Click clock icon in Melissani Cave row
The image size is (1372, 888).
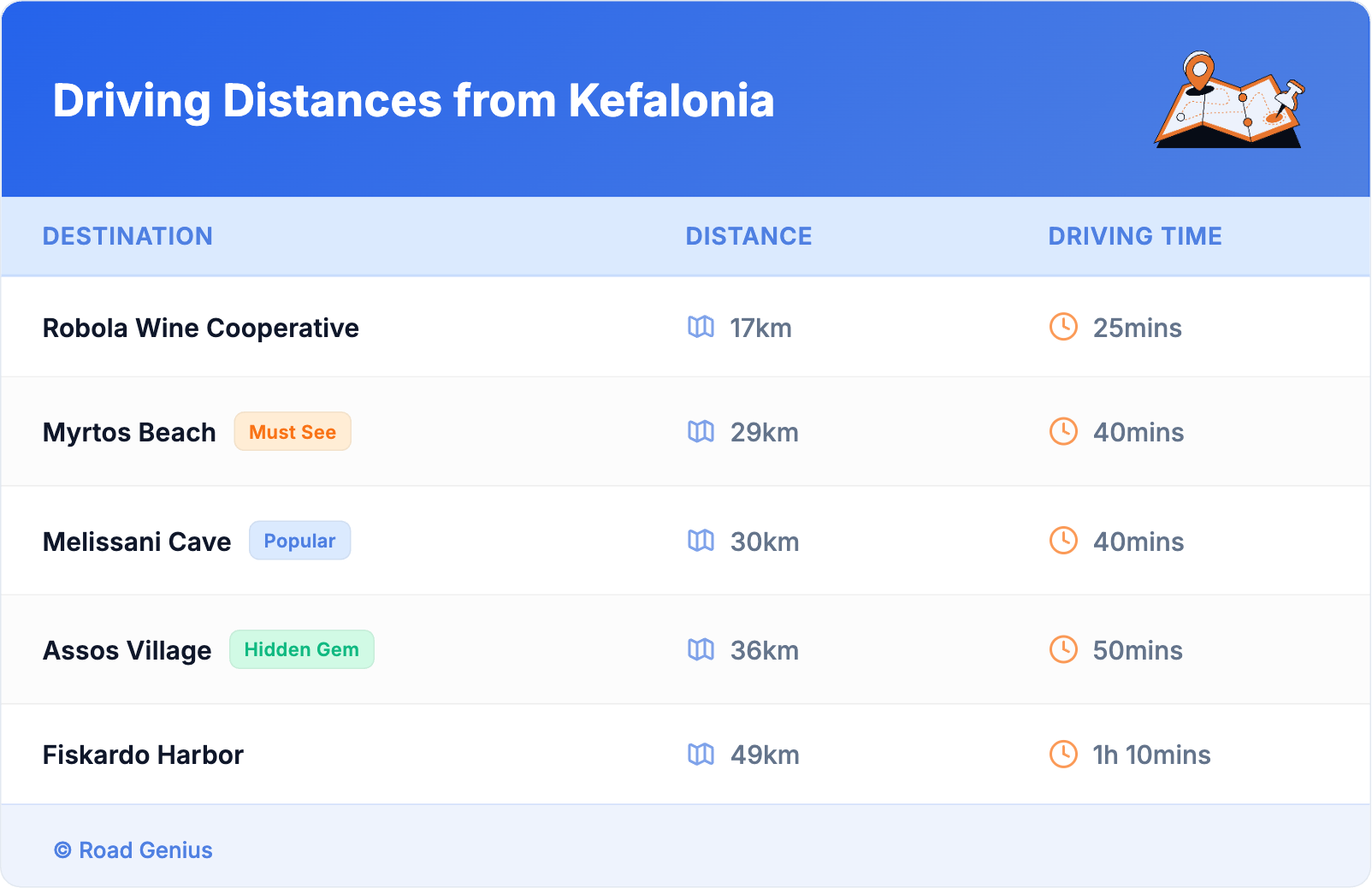click(x=1063, y=541)
